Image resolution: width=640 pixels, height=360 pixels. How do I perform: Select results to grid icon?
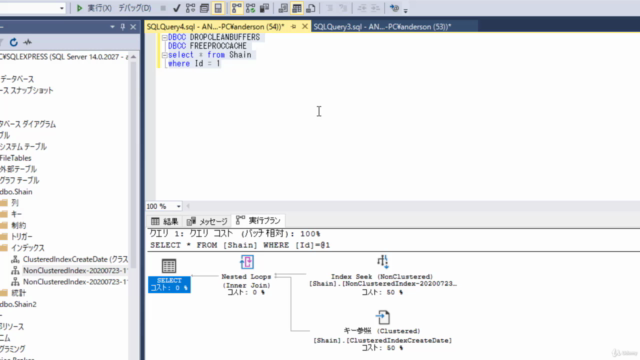pyautogui.click(x=297, y=8)
